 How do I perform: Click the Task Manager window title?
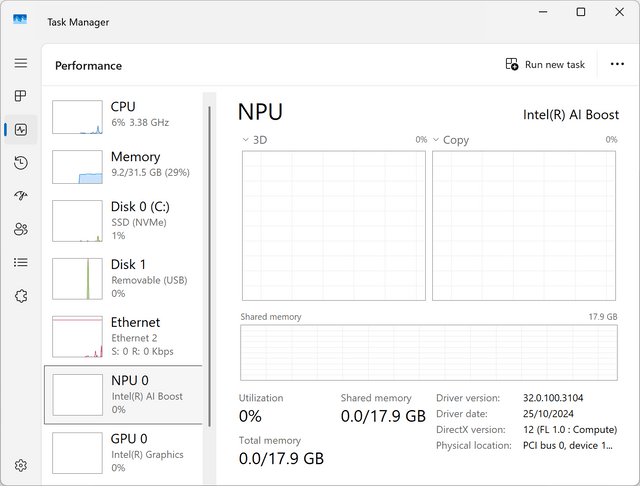(78, 22)
